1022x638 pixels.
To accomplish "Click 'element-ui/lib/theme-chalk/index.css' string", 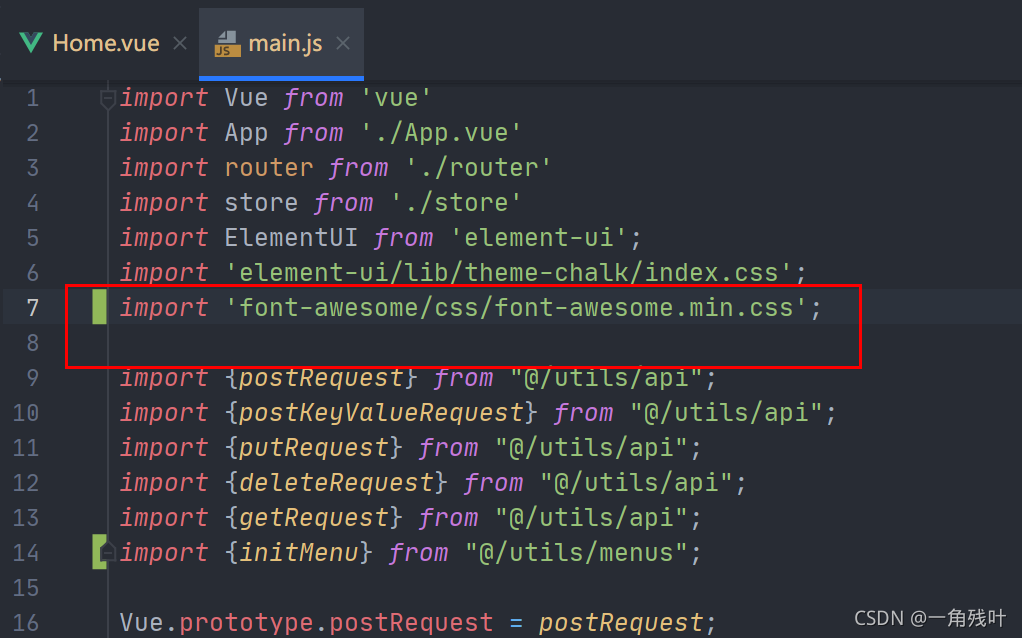I will pyautogui.click(x=508, y=272).
